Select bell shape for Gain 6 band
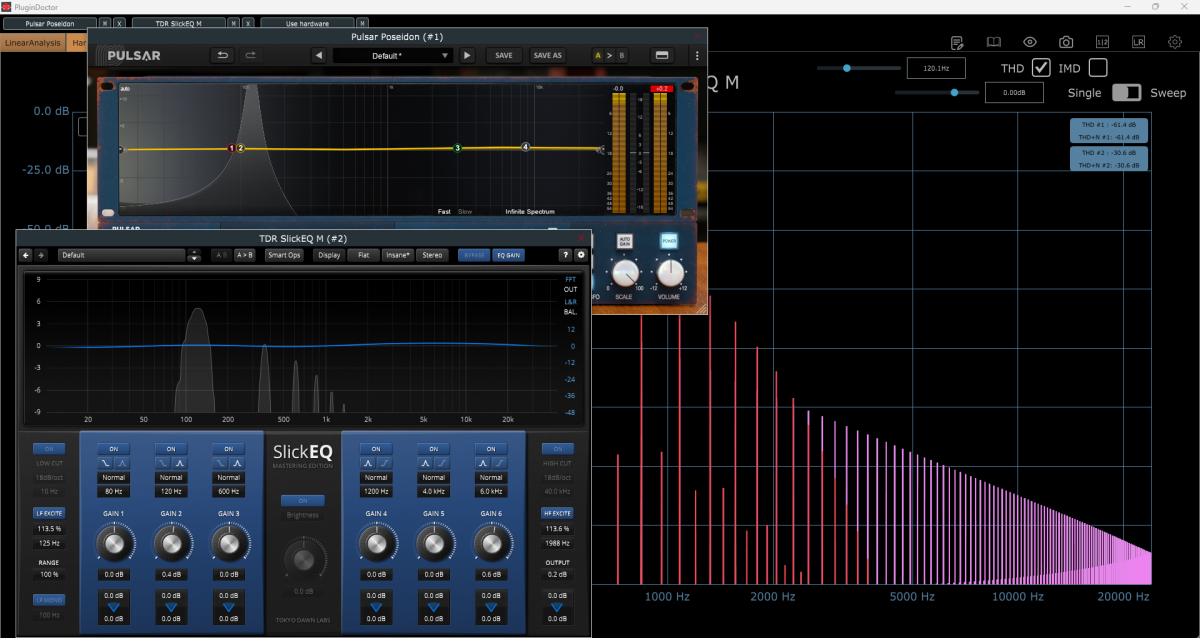Image resolution: width=1200 pixels, height=638 pixels. point(483,463)
